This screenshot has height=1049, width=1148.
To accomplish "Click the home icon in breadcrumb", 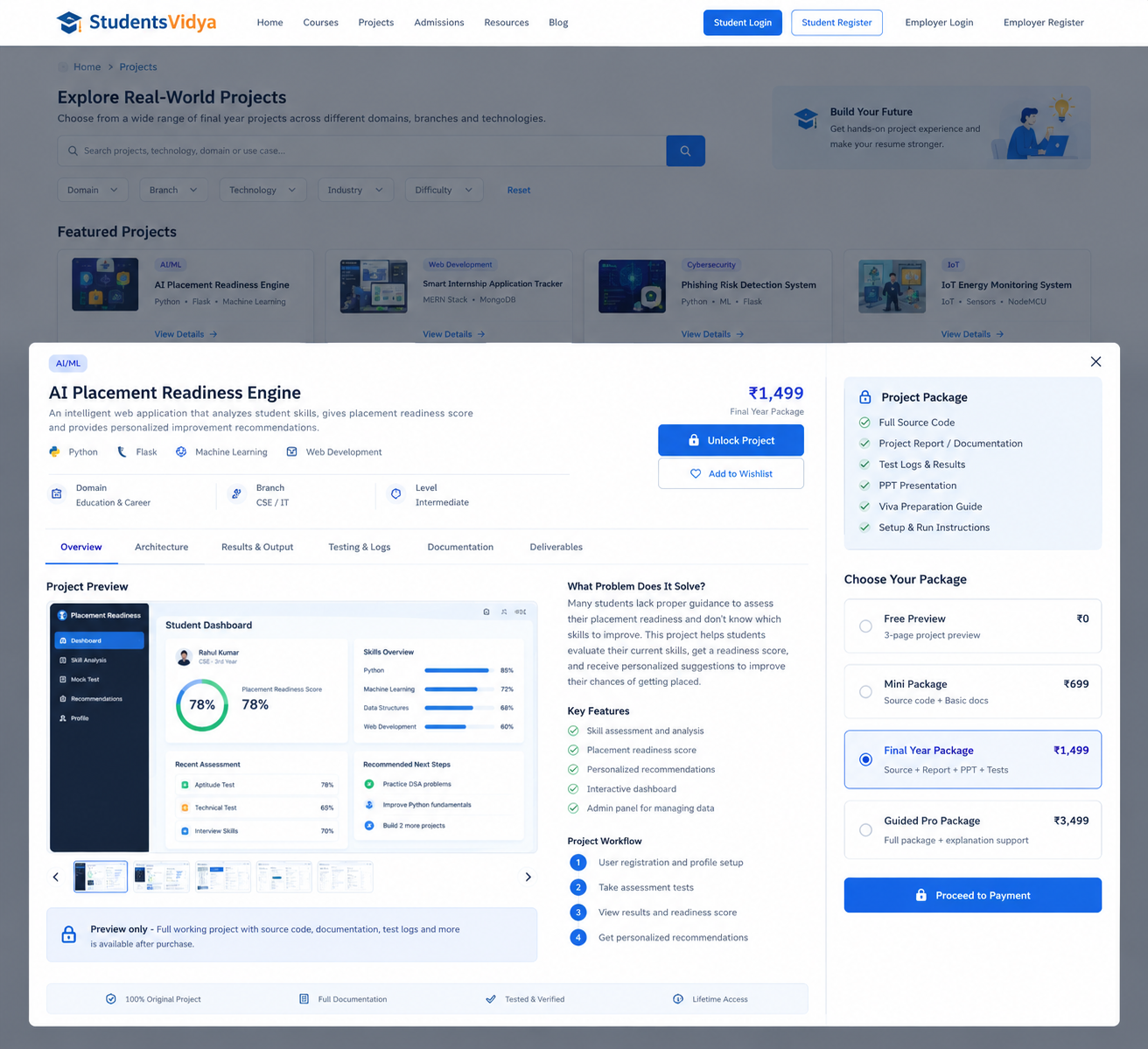I will [x=63, y=66].
